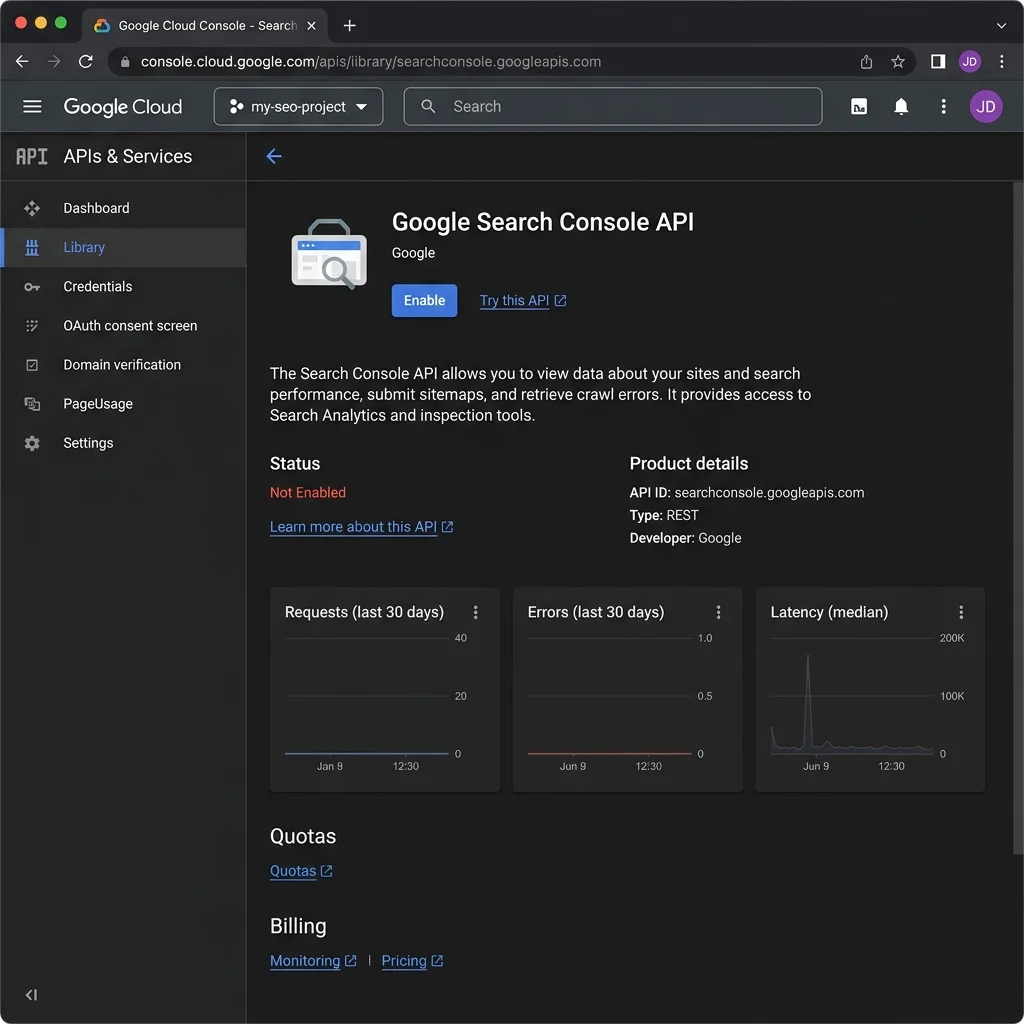The image size is (1024, 1024).
Task: Click the page's vertical scrollbar
Action: (1018, 518)
